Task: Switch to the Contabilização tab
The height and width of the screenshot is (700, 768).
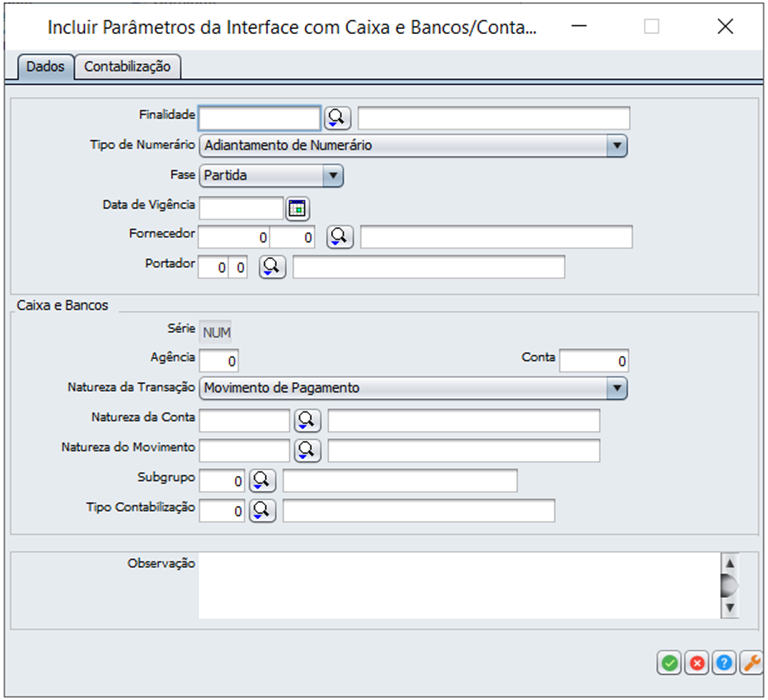Action: click(x=127, y=67)
